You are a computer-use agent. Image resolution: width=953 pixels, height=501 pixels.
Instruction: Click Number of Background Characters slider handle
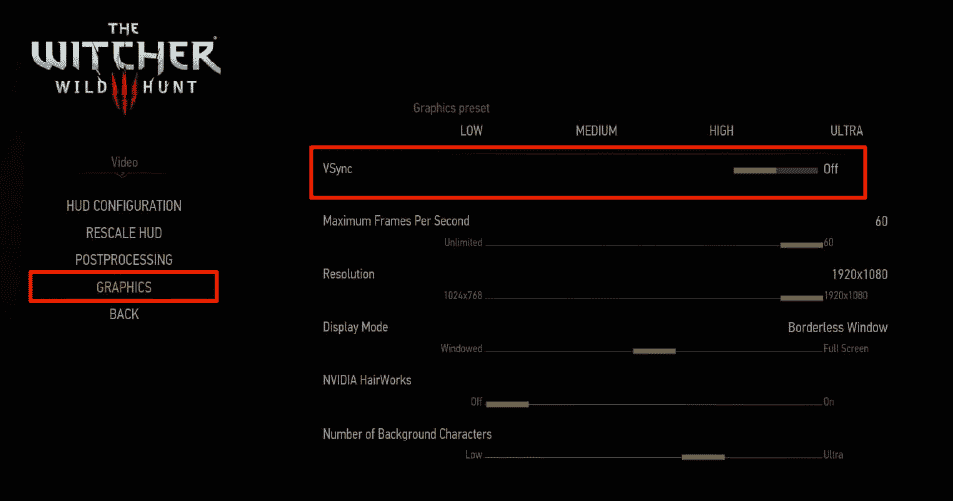[703, 457]
